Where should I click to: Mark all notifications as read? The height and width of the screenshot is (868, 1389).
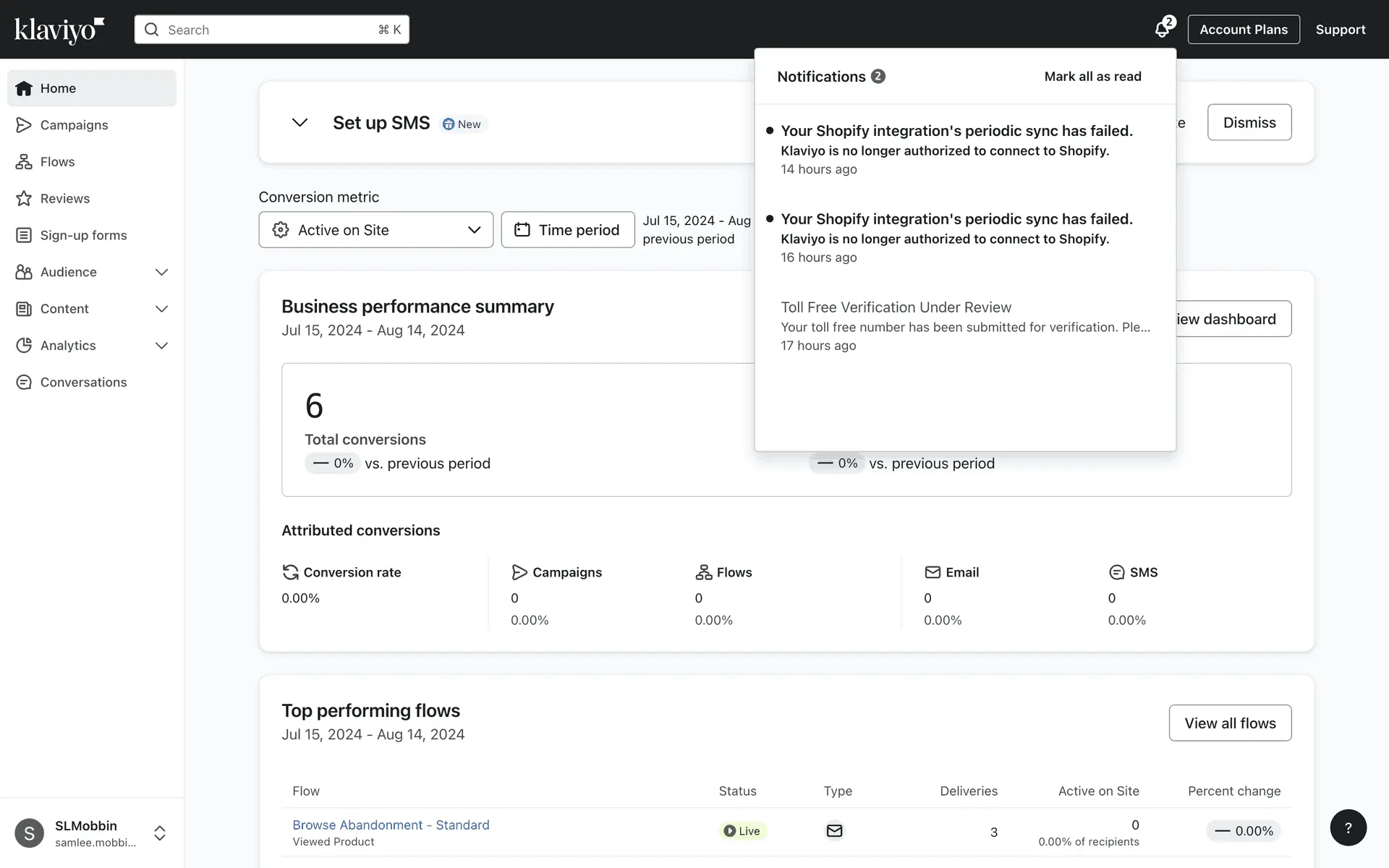1092,77
